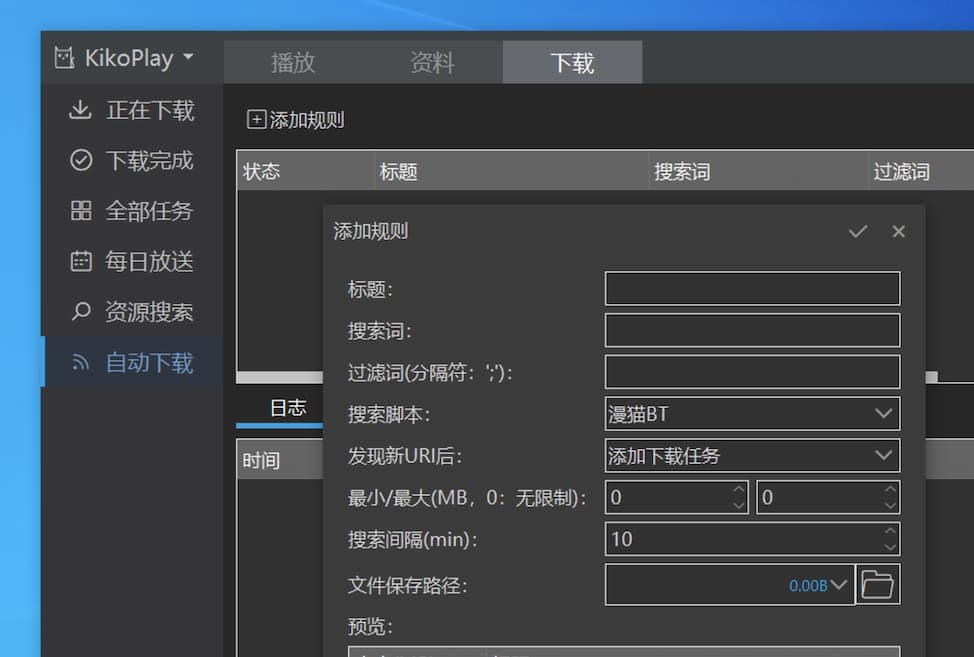Click the 标题 input field in the dialog
The image size is (974, 657).
[752, 288]
